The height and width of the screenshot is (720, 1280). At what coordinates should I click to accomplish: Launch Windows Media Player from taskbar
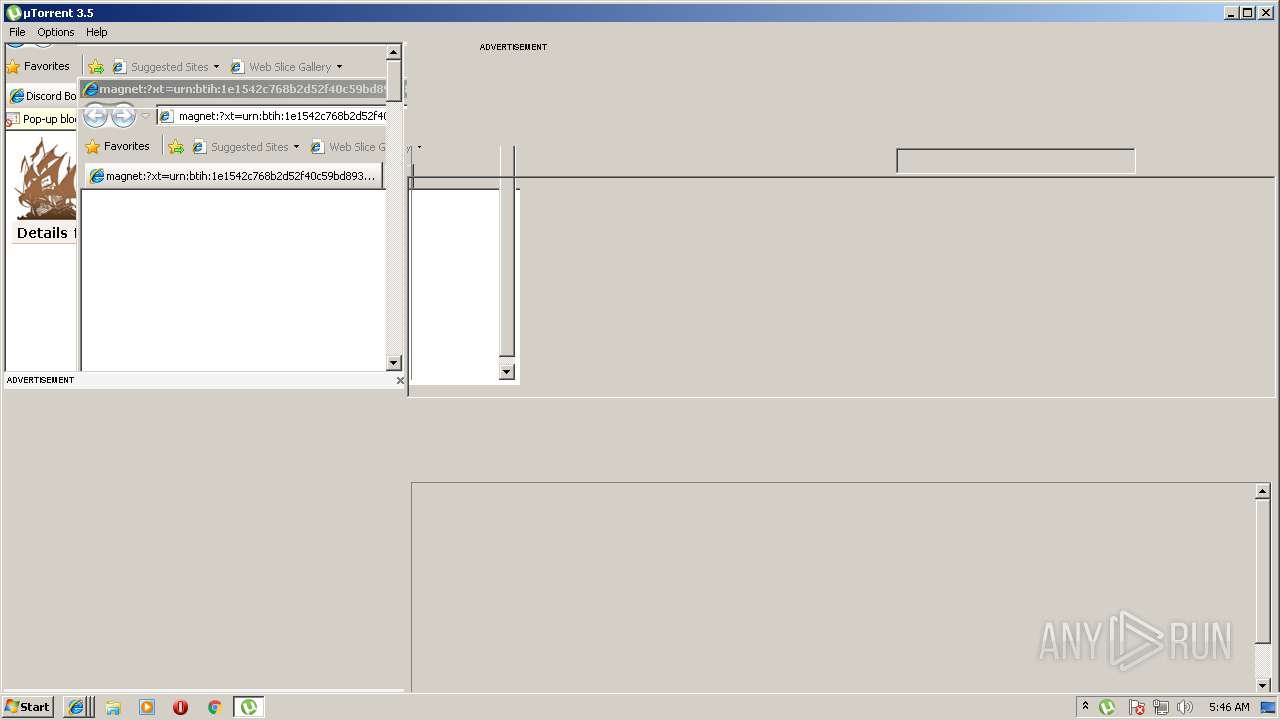point(147,707)
